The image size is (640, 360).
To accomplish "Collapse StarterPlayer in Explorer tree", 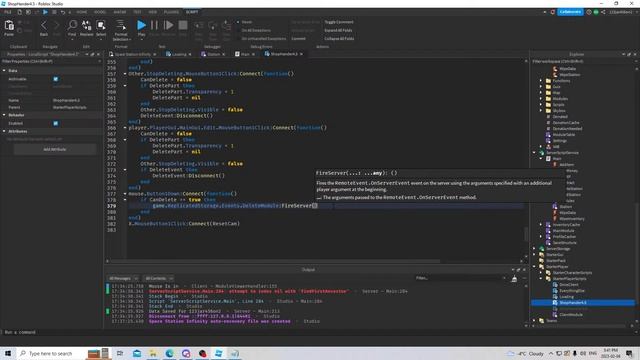I will click(534, 267).
